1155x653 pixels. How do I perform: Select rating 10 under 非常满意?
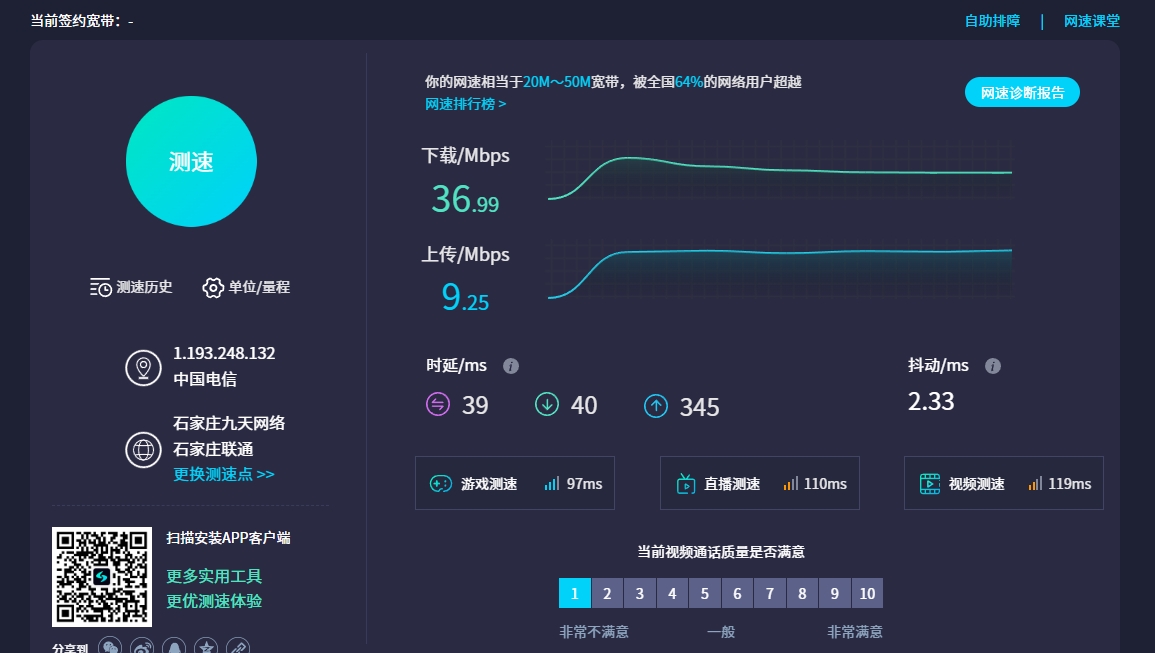point(866,593)
